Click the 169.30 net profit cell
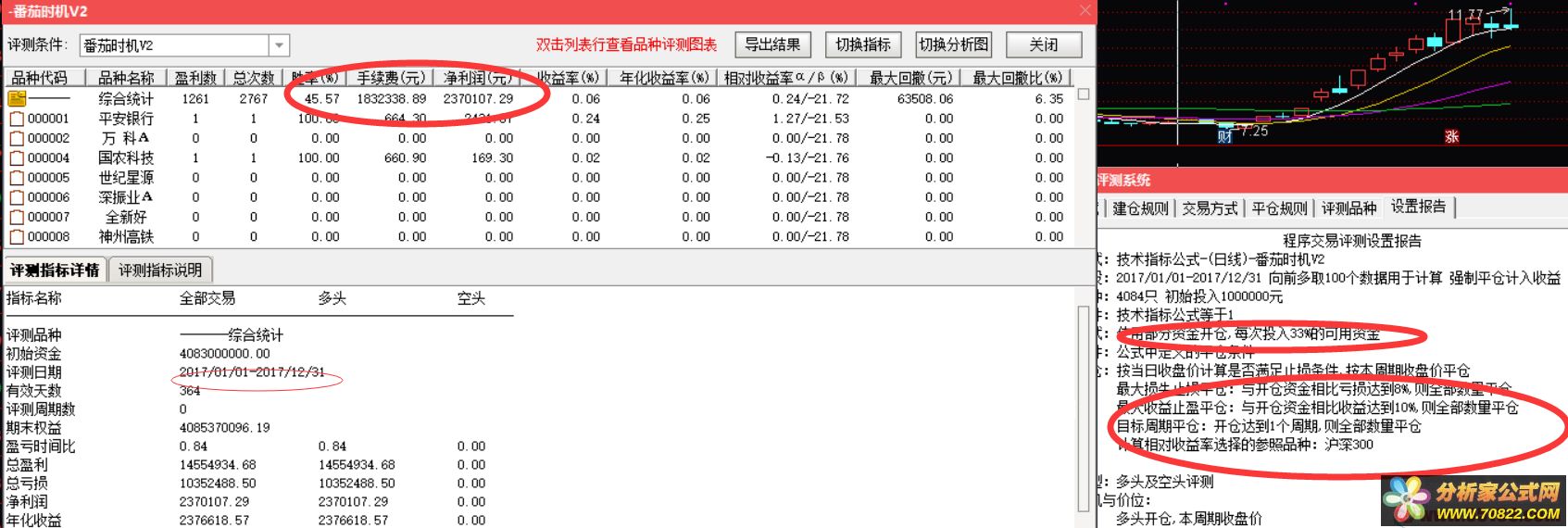Screen dimensions: 1568x528 pyautogui.click(x=492, y=157)
